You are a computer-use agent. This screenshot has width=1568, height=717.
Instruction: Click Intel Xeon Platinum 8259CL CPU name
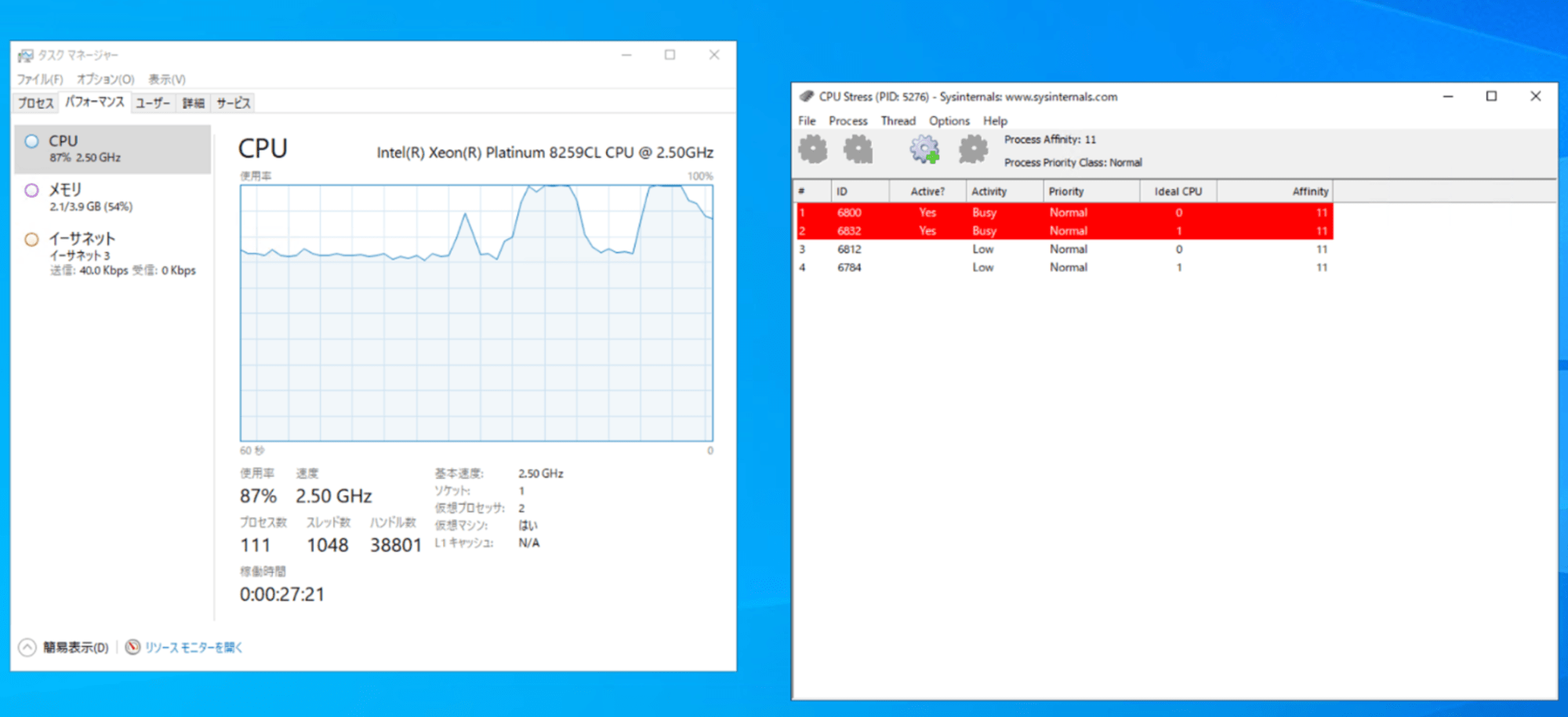545,153
